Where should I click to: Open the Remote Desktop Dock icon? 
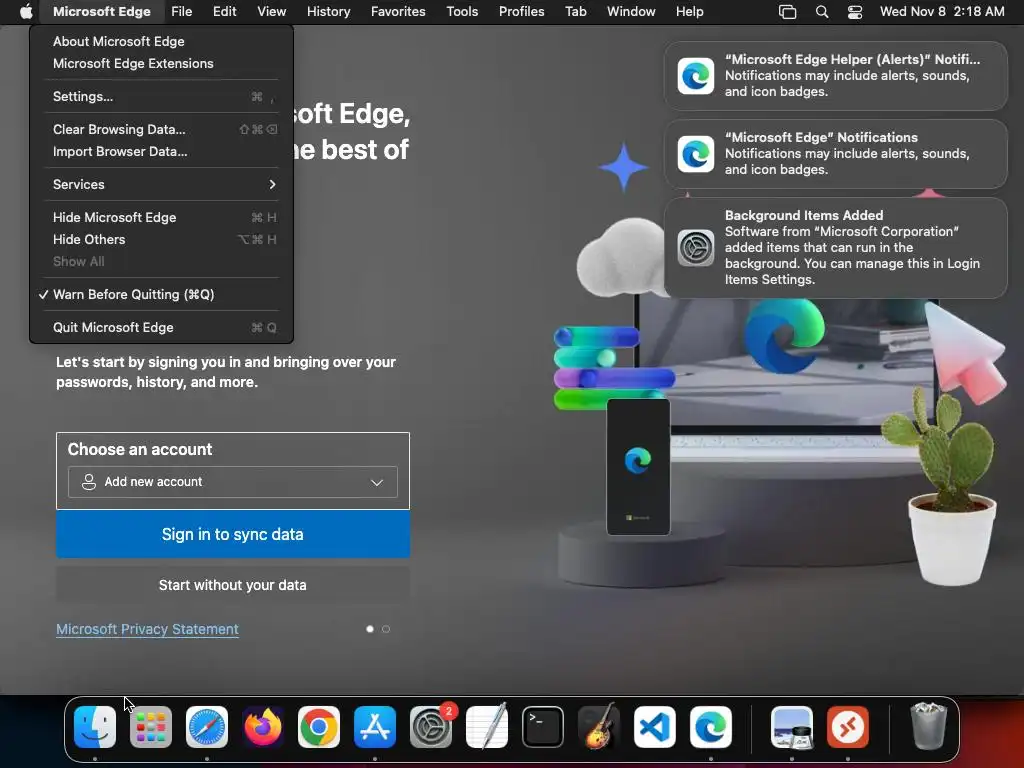click(848, 727)
